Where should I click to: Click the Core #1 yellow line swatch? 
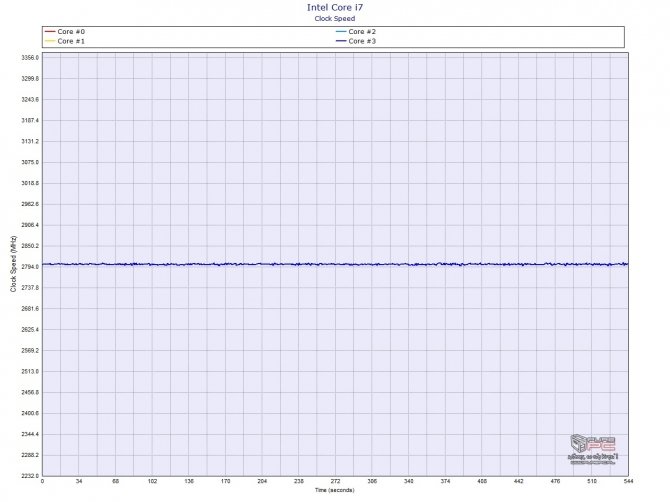click(x=50, y=41)
